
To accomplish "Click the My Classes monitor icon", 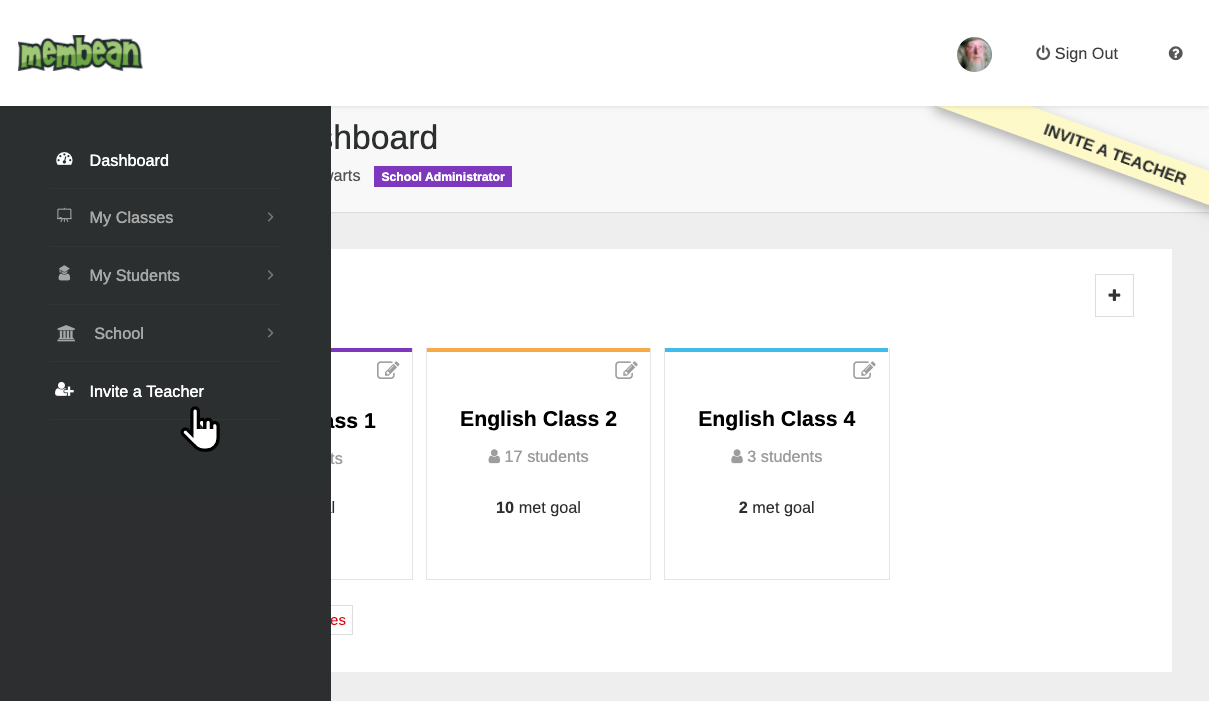I will [x=64, y=216].
